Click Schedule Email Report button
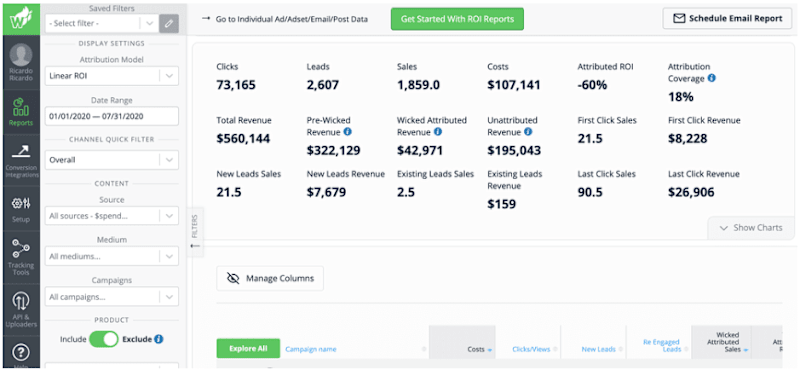The height and width of the screenshot is (370, 800). click(728, 18)
